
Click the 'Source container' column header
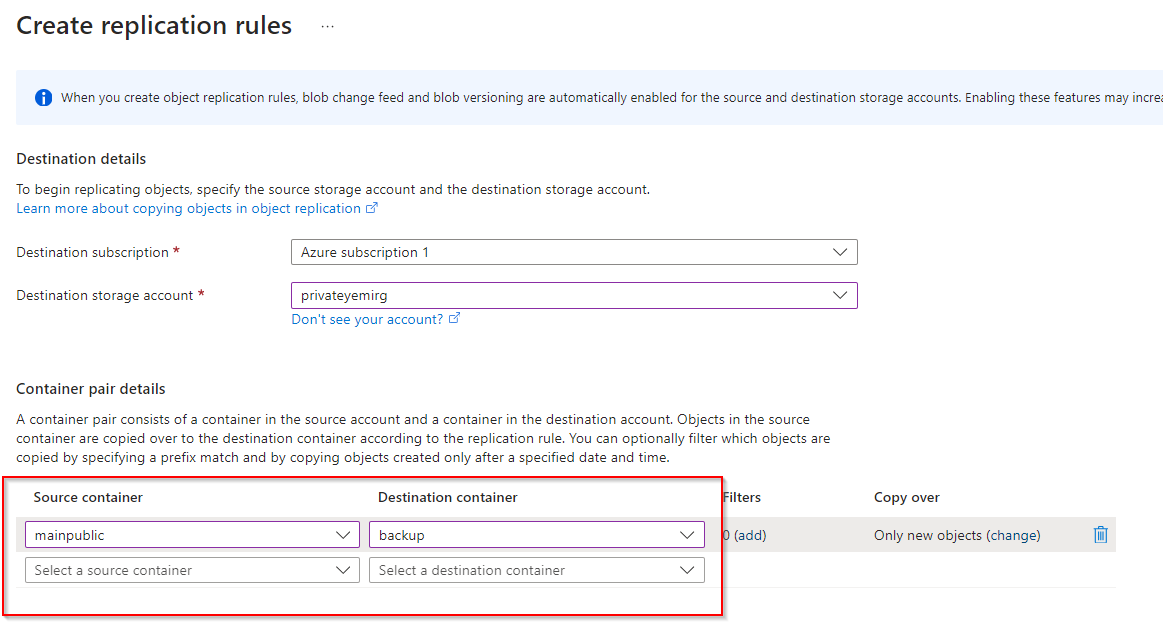tap(88, 497)
